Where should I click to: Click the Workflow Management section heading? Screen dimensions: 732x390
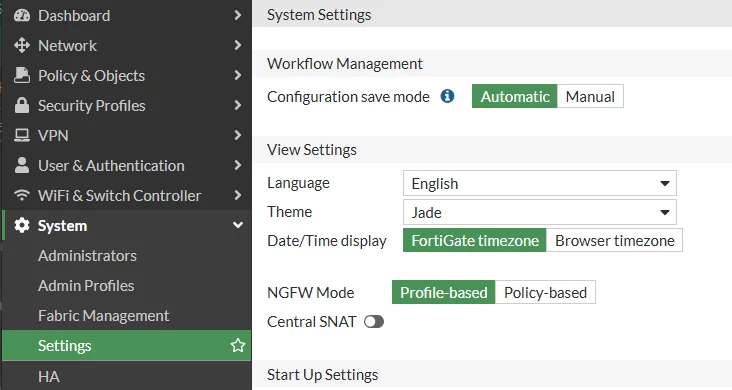coord(345,64)
